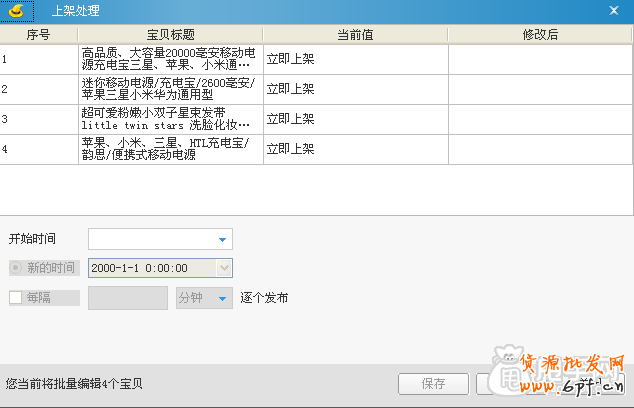Click the 序号 column header
The height and width of the screenshot is (408, 634).
[x=39, y=34]
